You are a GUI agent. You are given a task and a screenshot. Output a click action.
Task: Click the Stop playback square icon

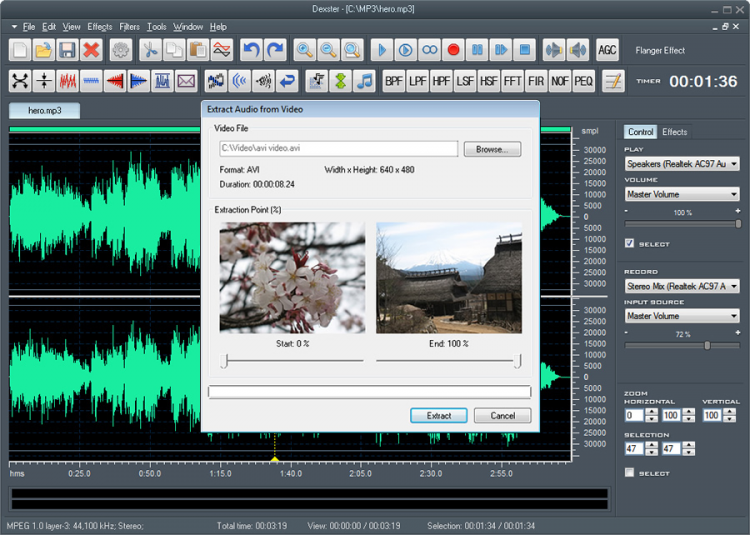tap(523, 49)
